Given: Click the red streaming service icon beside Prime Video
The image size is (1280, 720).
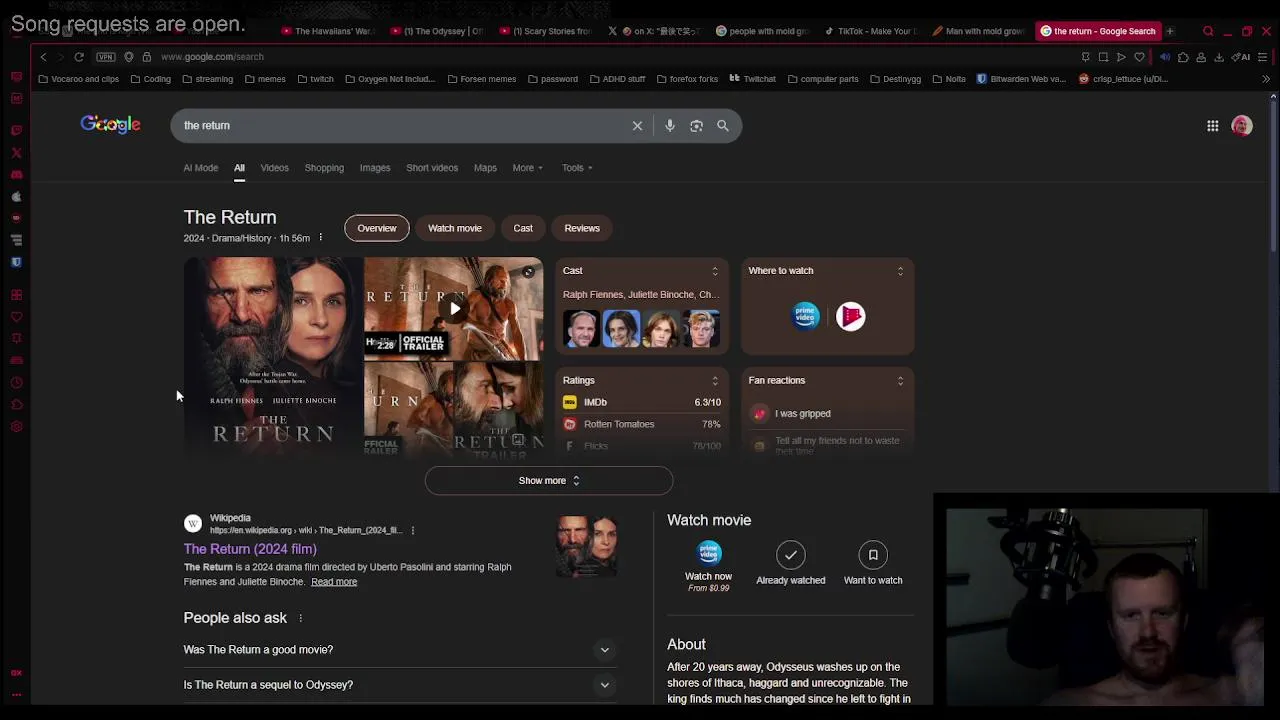Looking at the screenshot, I should [x=851, y=316].
